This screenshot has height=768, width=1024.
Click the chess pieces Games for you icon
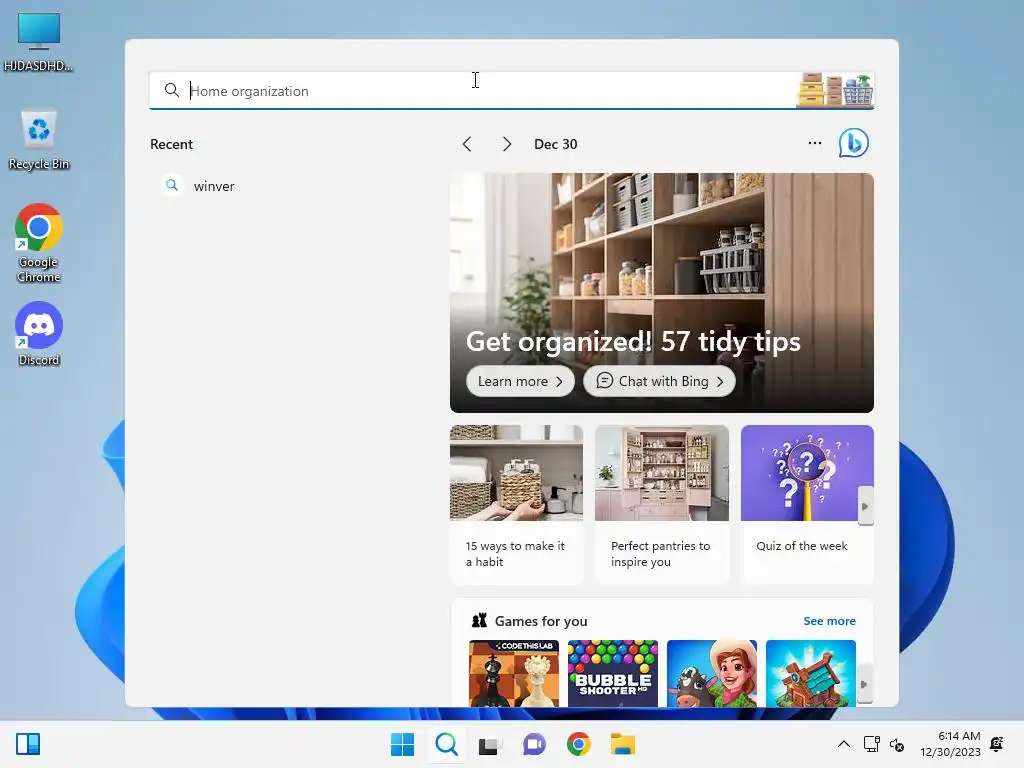click(x=479, y=620)
